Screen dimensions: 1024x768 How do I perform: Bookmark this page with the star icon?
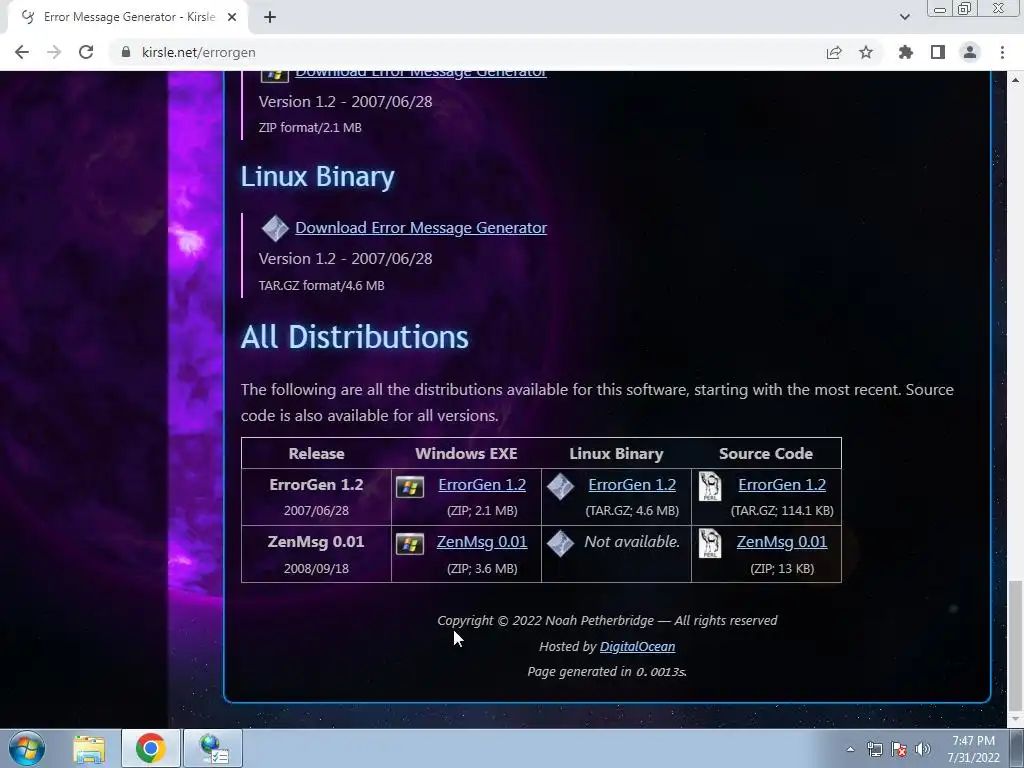(x=866, y=52)
